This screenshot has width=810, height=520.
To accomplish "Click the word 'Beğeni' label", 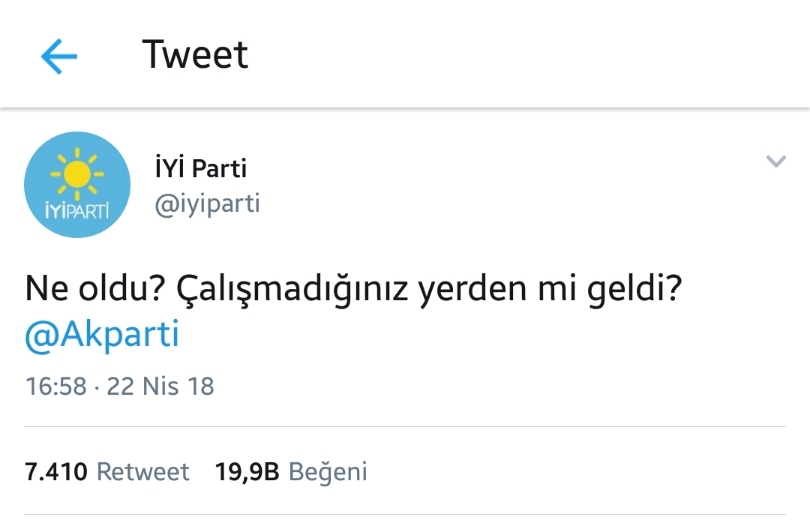I will 328,472.
